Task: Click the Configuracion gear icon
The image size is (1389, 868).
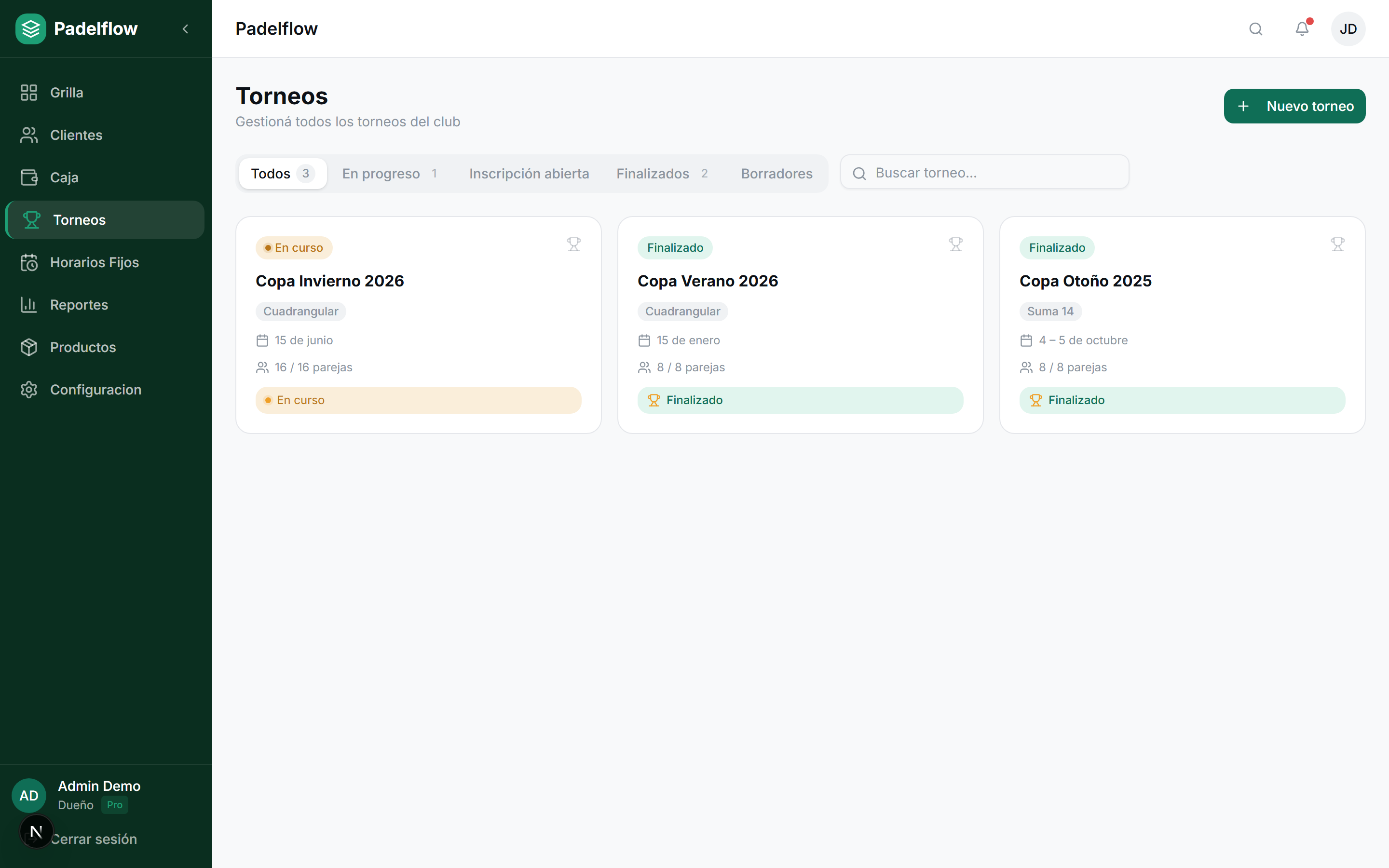Action: click(x=29, y=390)
